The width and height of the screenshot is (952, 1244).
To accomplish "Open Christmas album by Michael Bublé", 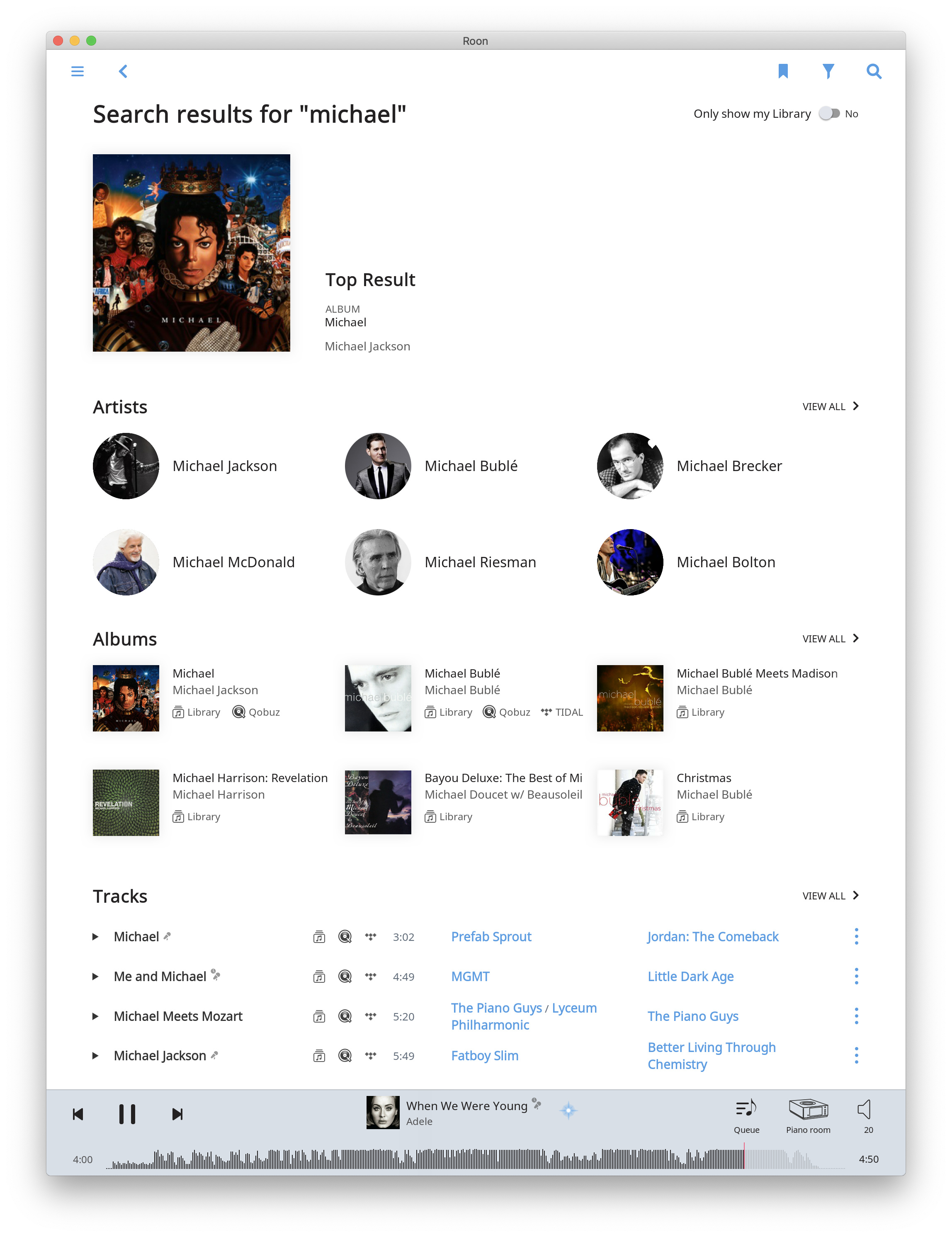I will (704, 777).
